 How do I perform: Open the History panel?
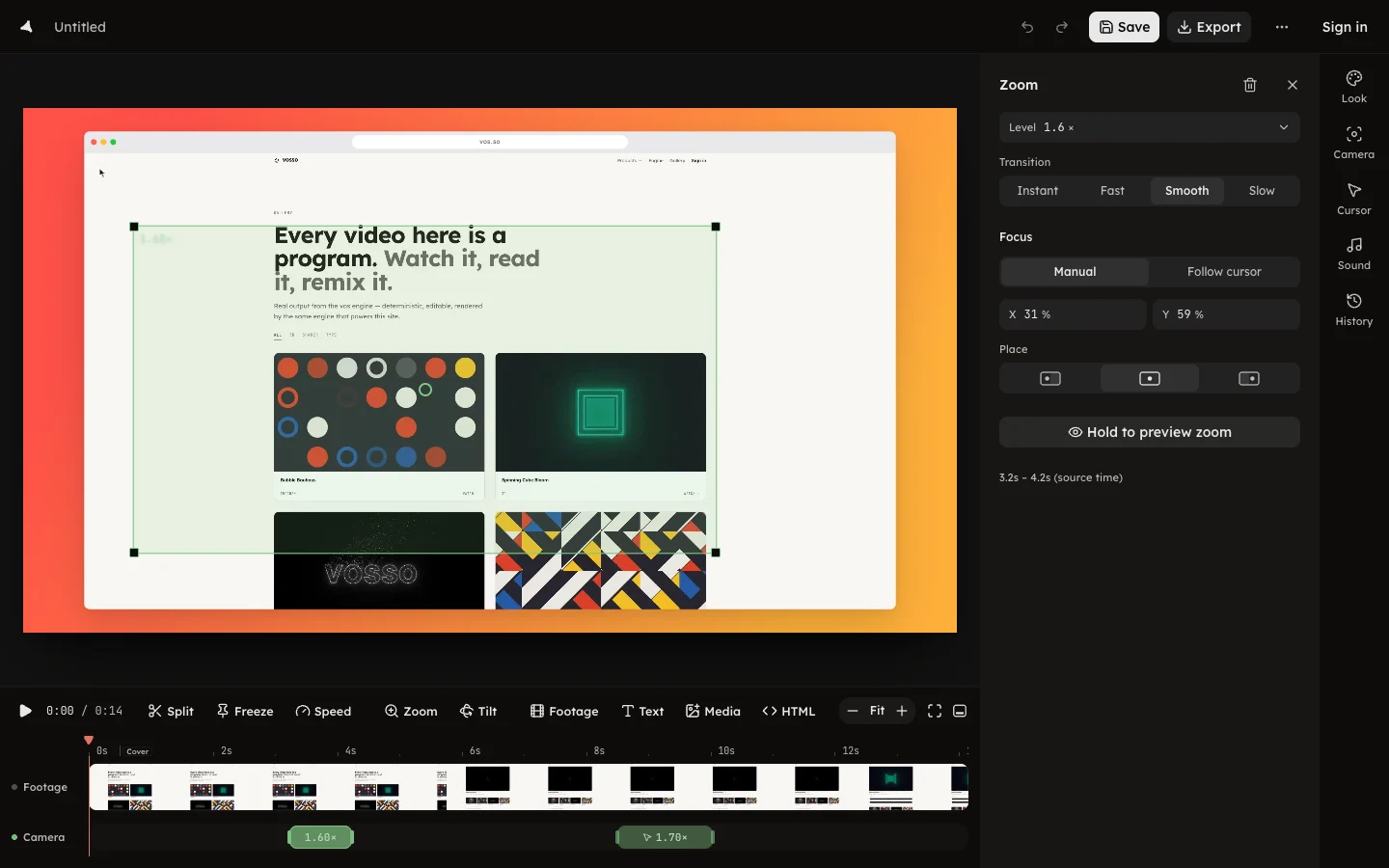1354,310
